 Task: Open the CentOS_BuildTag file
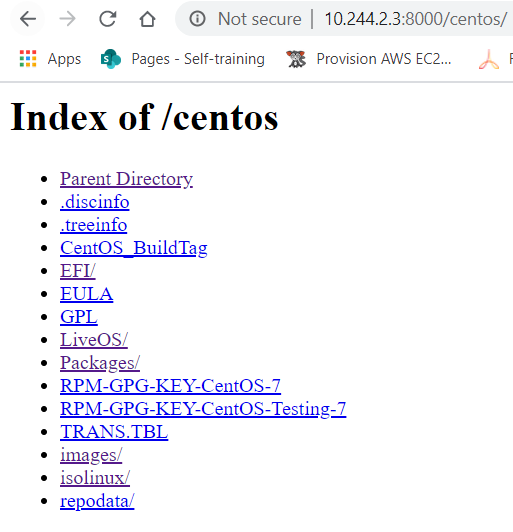(134, 248)
